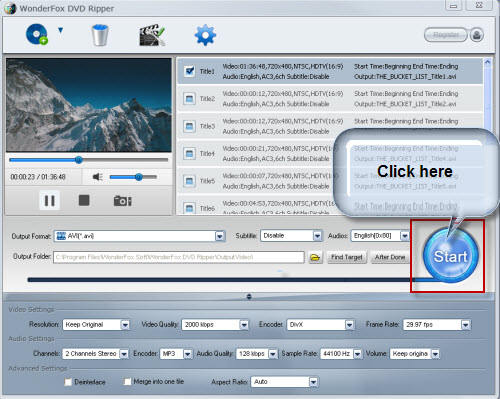Click the After Done button
Viewport: 500px width, 399px height.
[x=390, y=257]
